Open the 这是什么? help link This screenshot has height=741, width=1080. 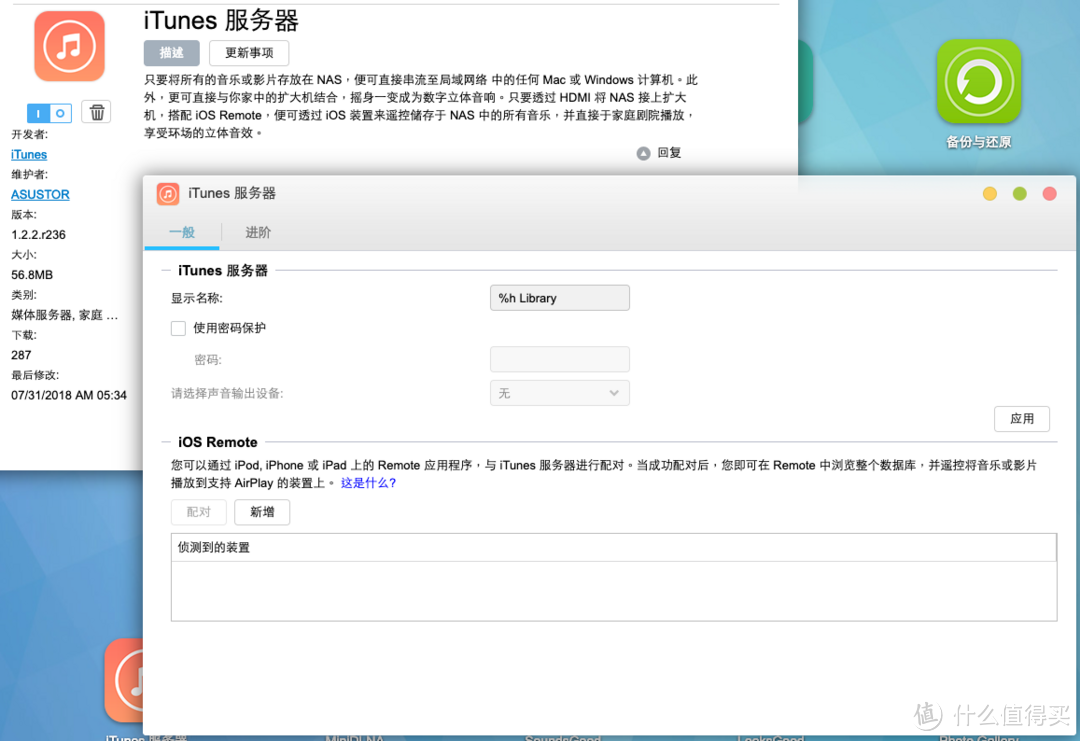368,483
